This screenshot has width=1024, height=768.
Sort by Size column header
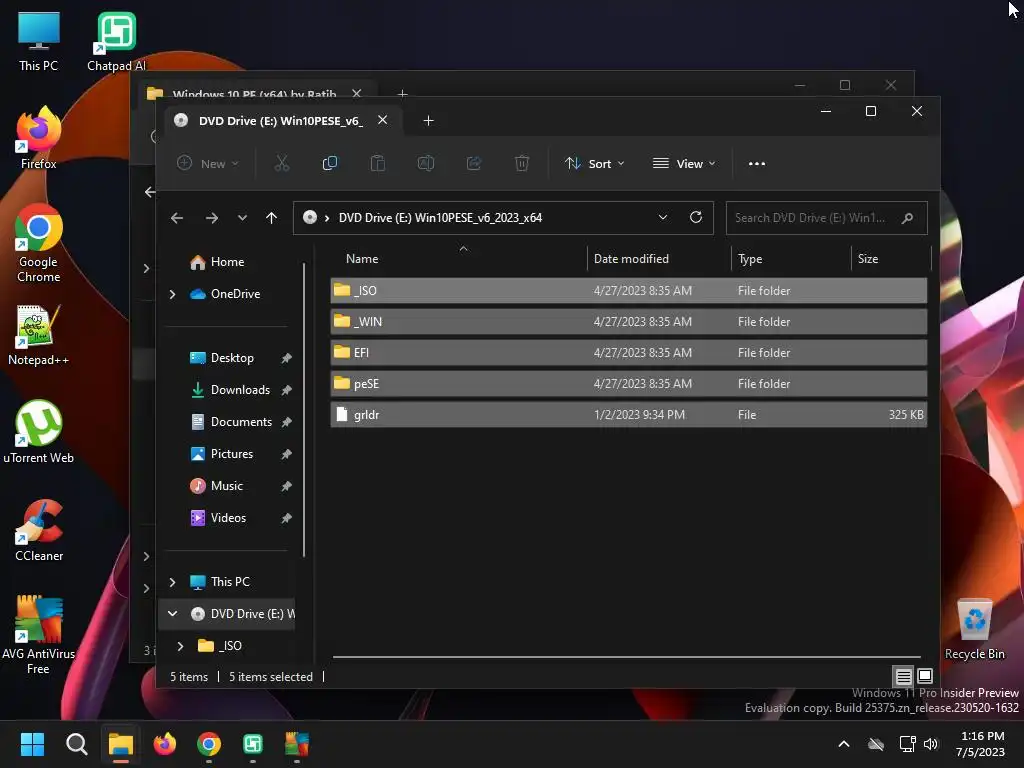[867, 259]
